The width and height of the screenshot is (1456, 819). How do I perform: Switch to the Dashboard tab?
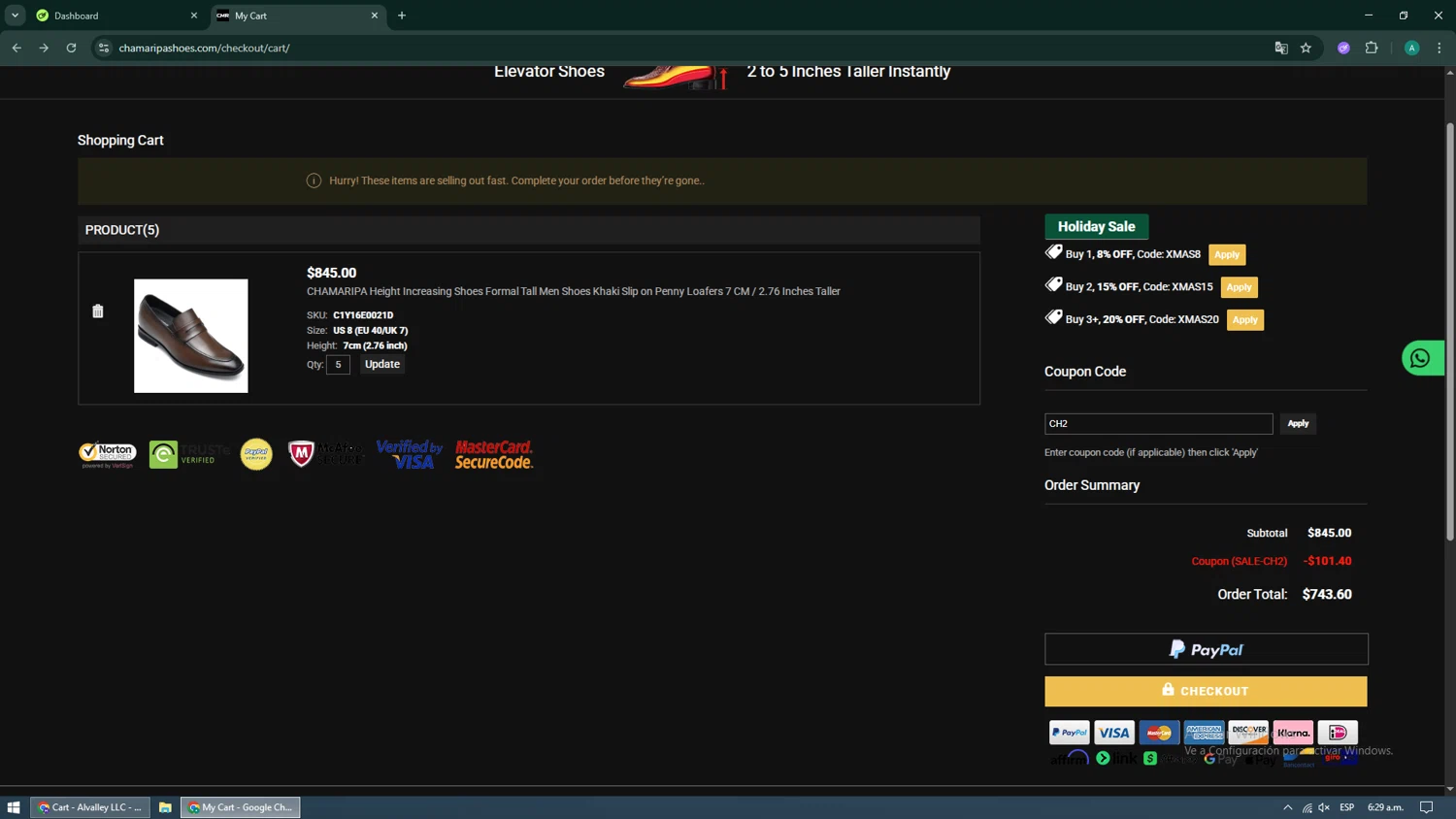click(x=116, y=16)
